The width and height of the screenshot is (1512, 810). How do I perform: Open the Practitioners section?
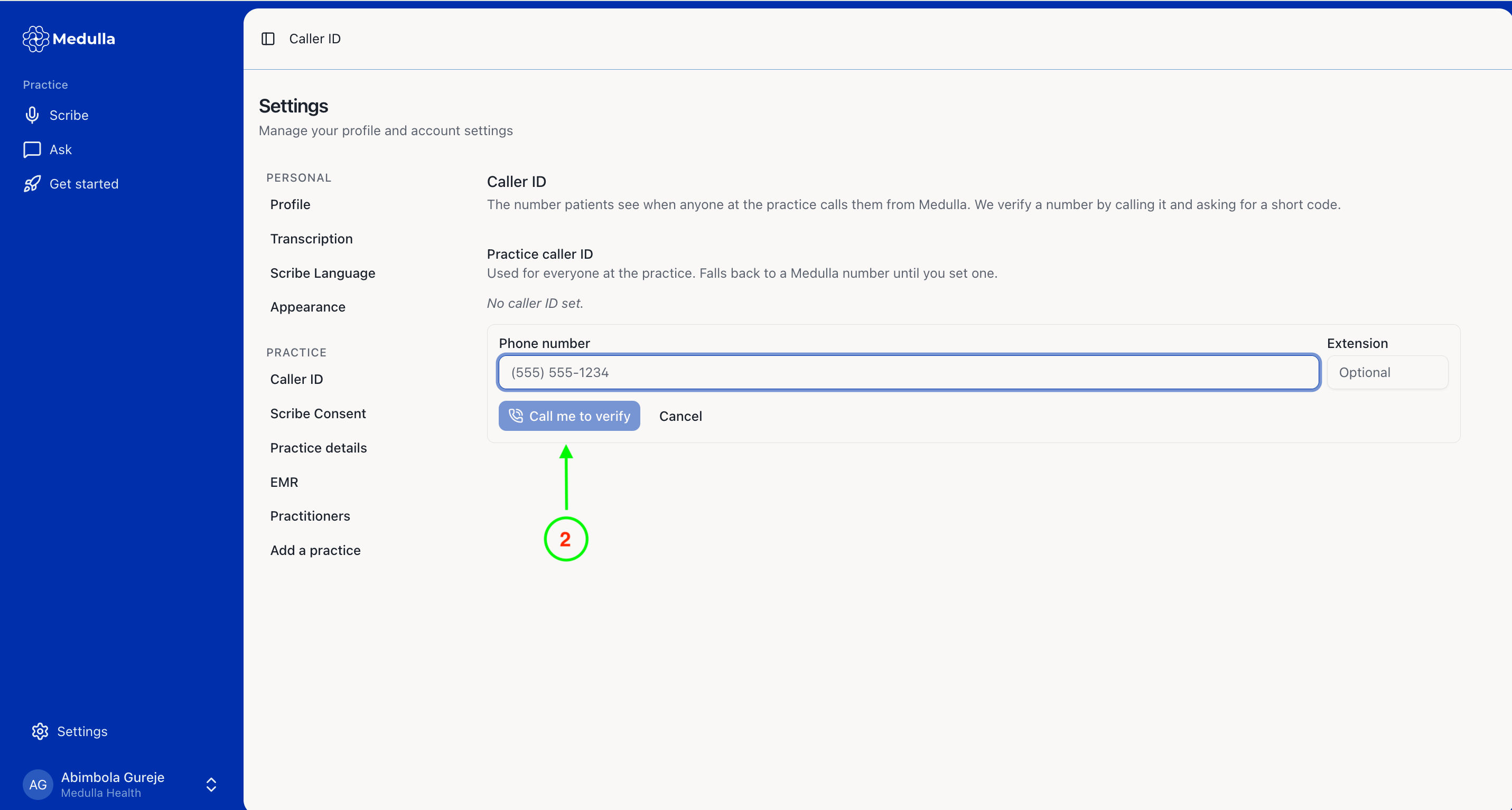click(x=311, y=515)
